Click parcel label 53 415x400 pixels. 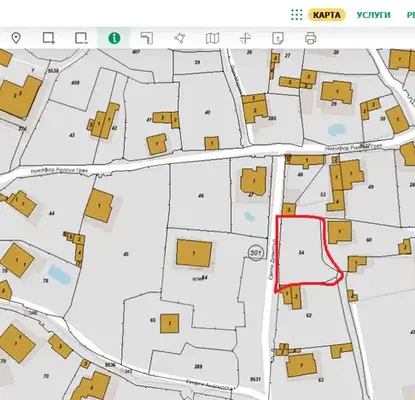[x=323, y=194]
